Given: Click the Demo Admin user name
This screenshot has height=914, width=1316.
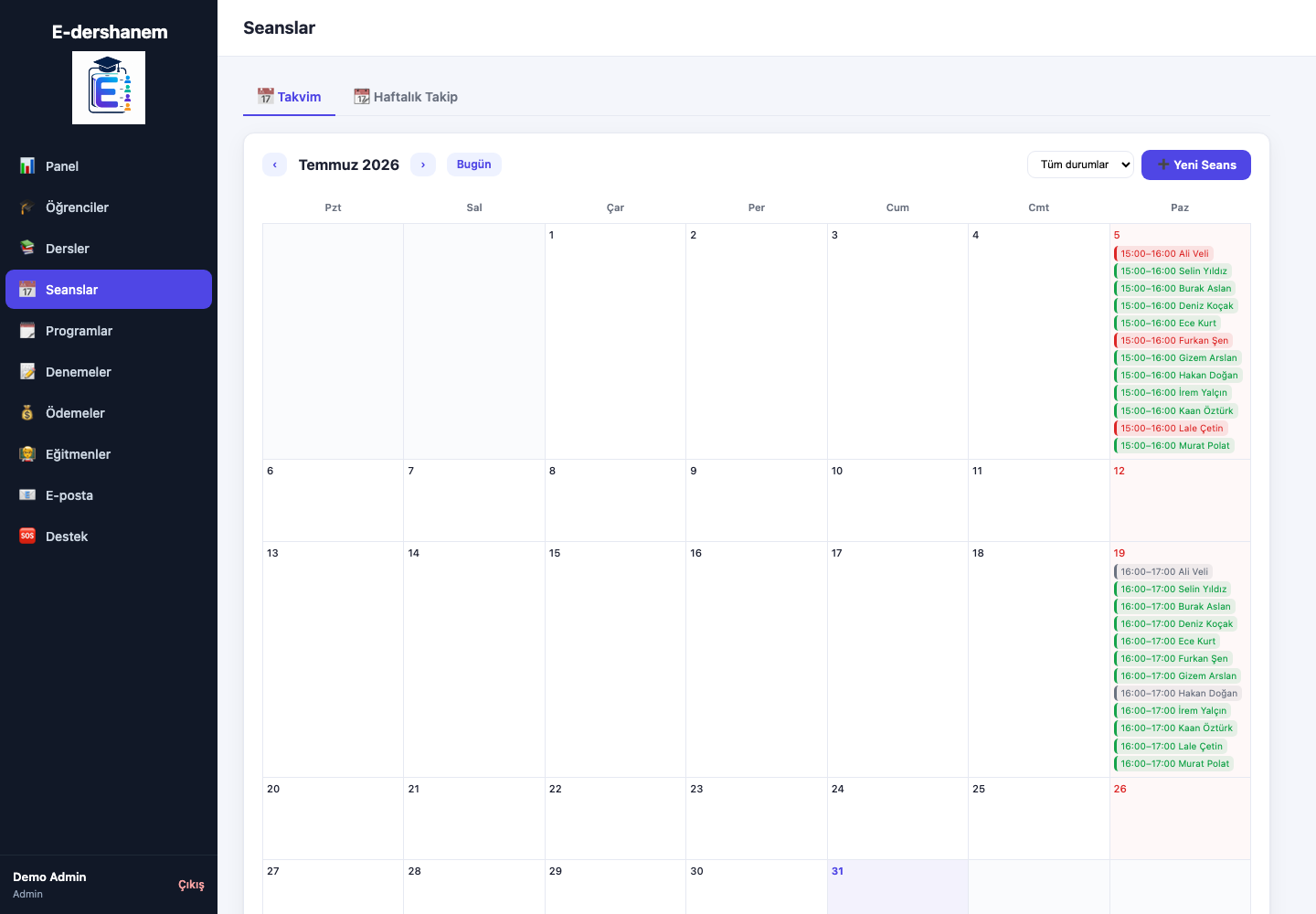Looking at the screenshot, I should pyautogui.click(x=49, y=877).
